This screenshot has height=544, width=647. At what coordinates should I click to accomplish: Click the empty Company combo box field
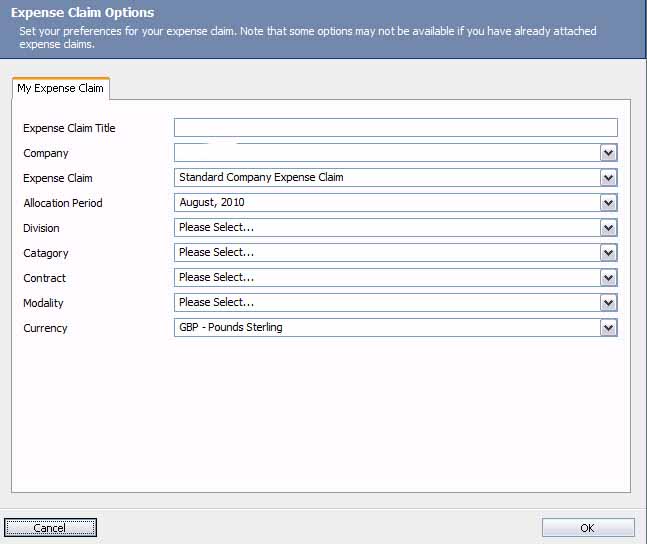click(x=386, y=153)
